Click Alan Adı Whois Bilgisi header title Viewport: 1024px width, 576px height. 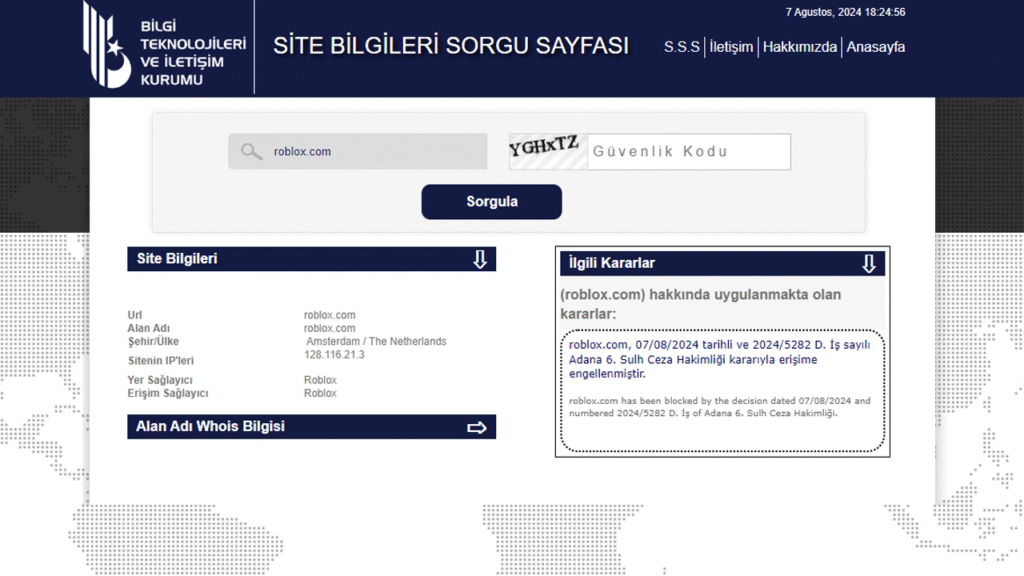coord(210,426)
